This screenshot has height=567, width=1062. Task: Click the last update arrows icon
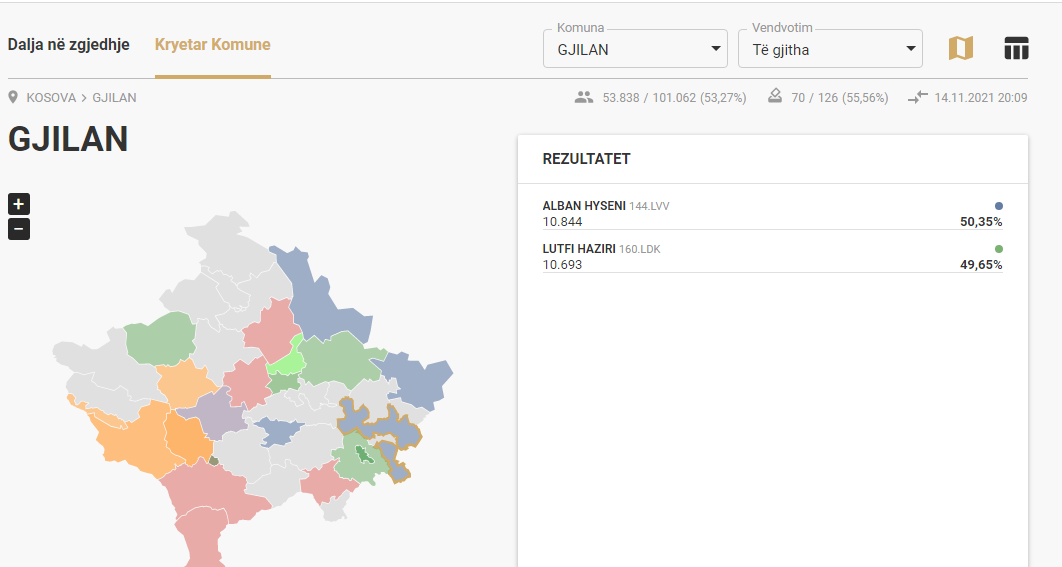(x=918, y=98)
